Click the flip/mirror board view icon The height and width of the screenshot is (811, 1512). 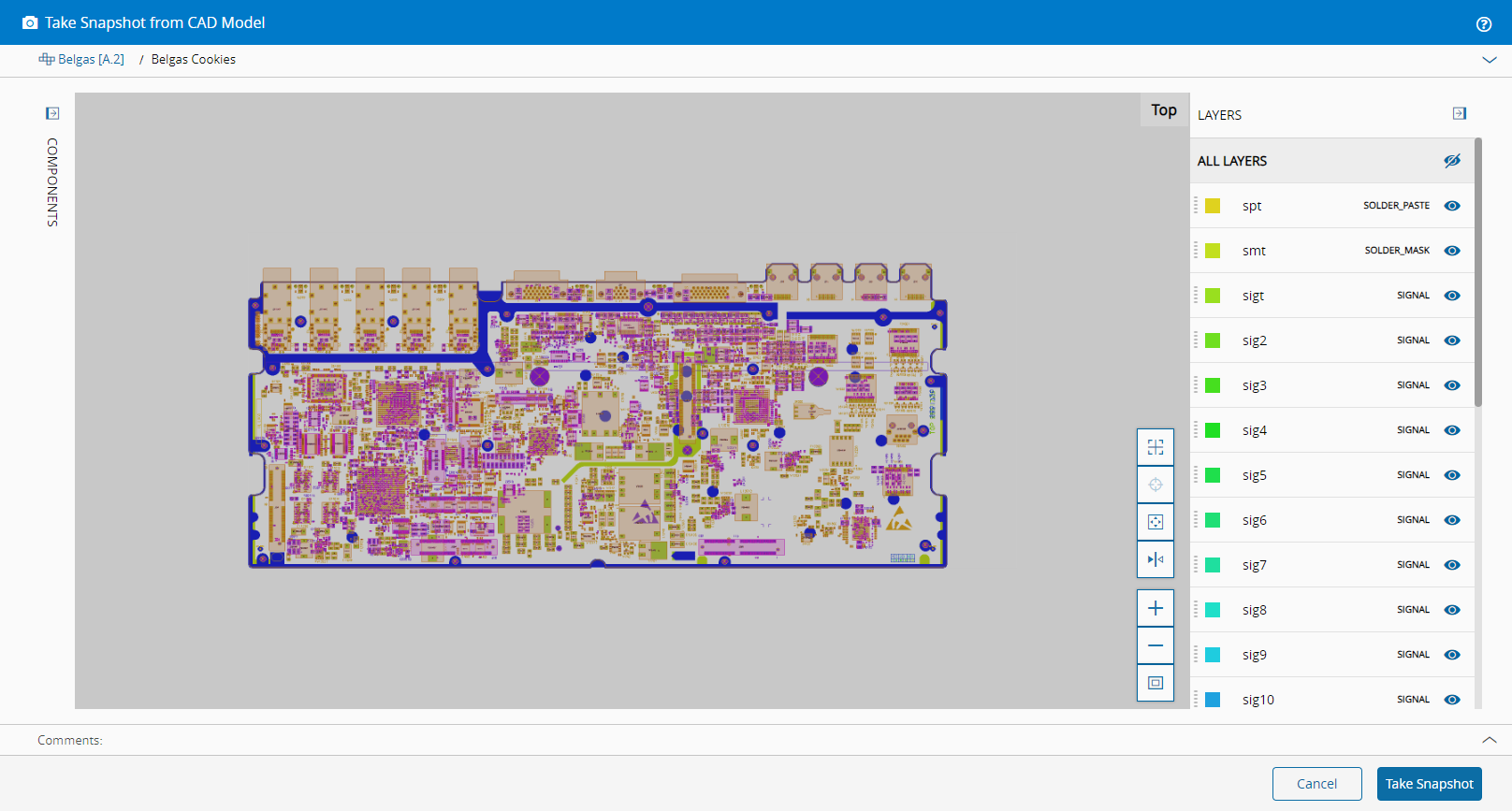(1156, 559)
